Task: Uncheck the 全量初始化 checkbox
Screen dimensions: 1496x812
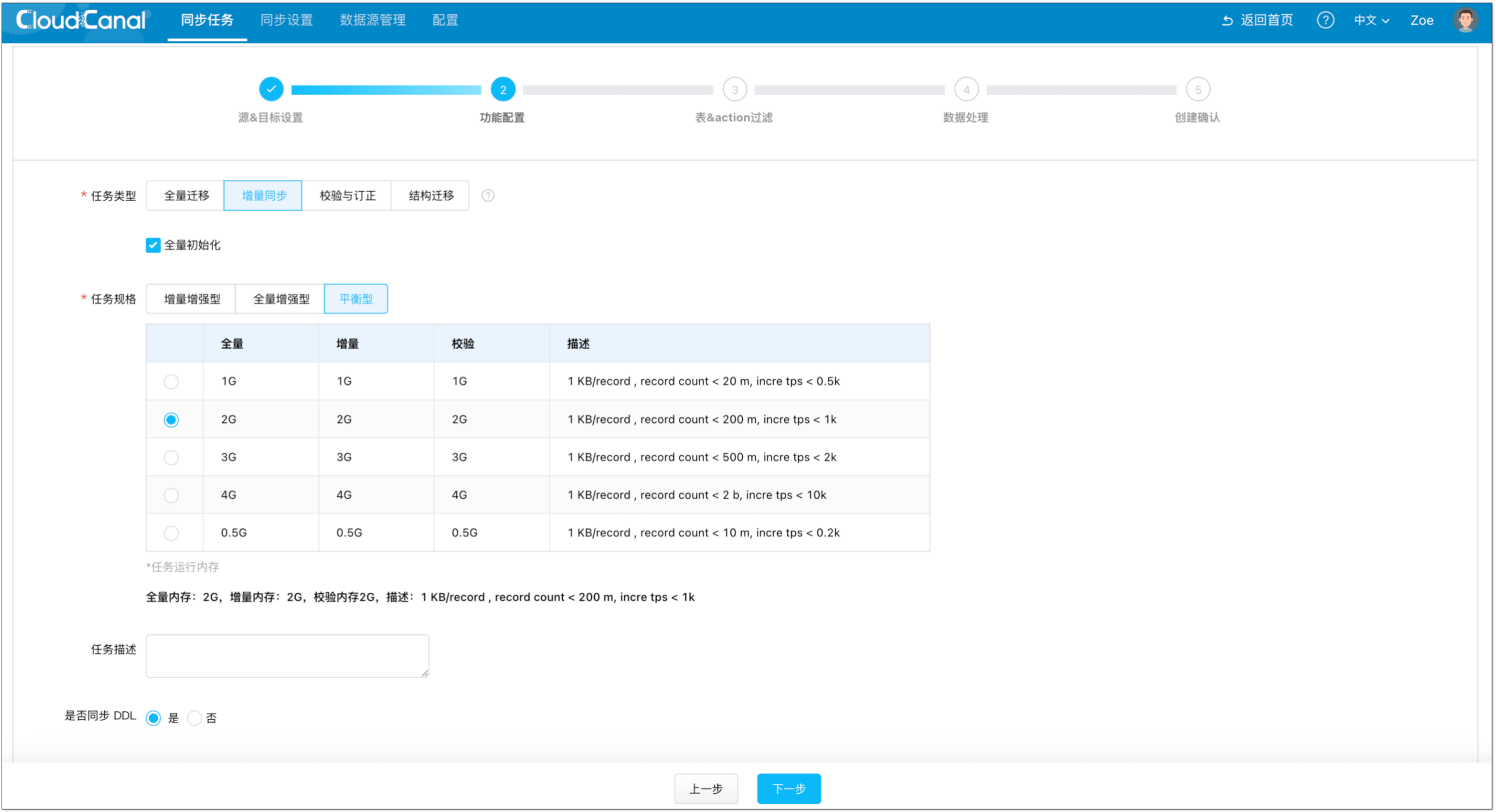Action: (153, 245)
